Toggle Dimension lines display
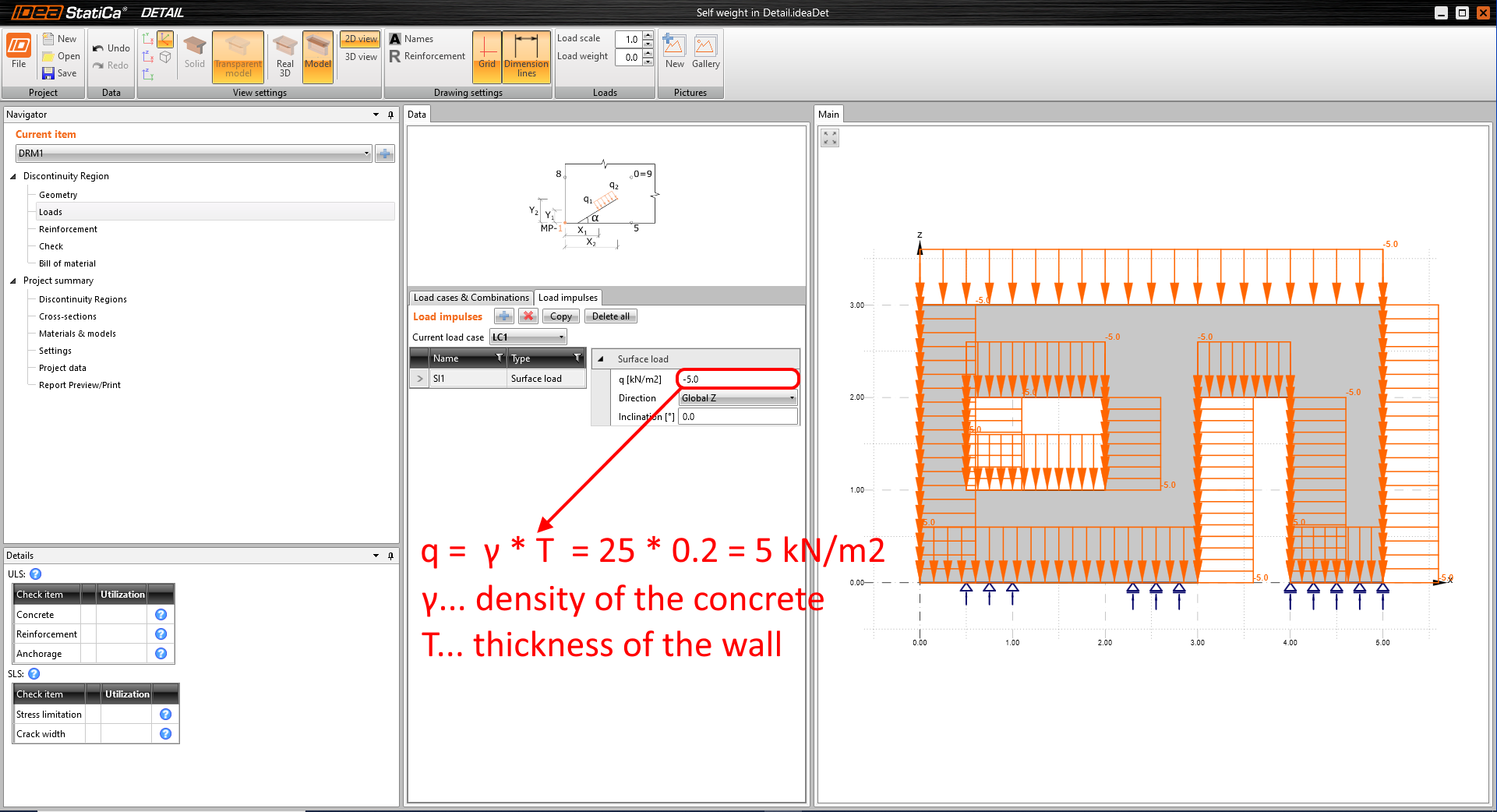Image resolution: width=1497 pixels, height=812 pixels. point(526,56)
